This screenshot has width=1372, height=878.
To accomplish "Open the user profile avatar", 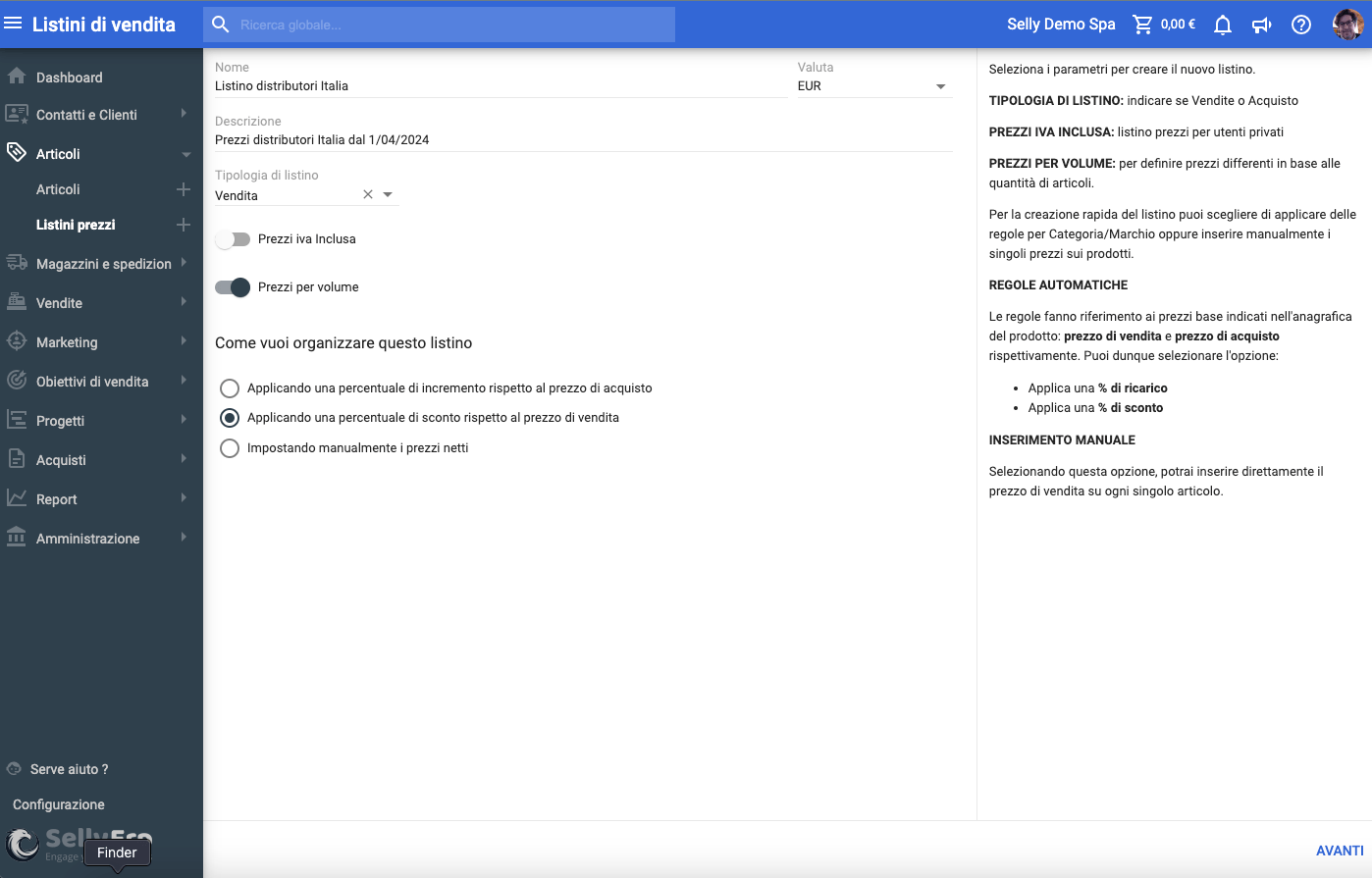I will [1347, 25].
